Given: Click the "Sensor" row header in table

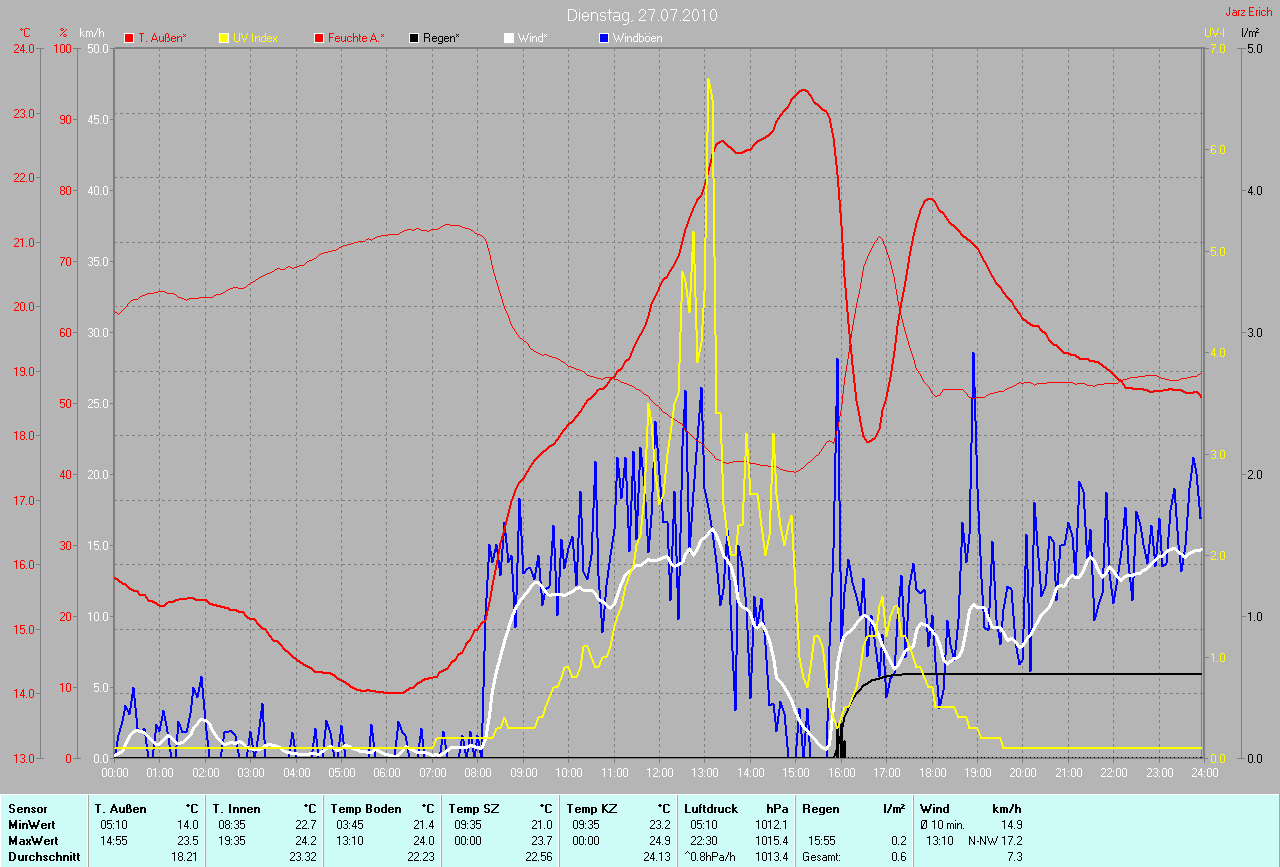Looking at the screenshot, I should tap(27, 809).
